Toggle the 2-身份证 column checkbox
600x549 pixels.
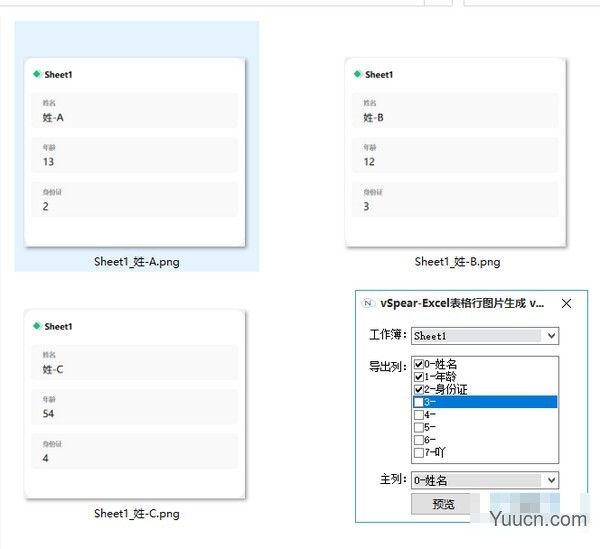tap(419, 389)
